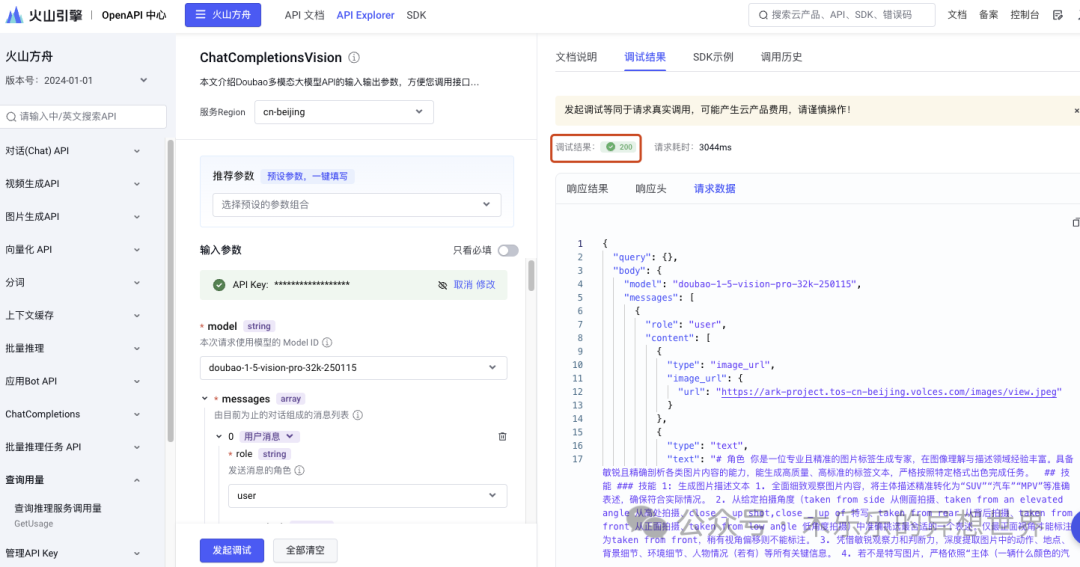The width and height of the screenshot is (1080, 567).
Task: Click the hide-key eye icon near API Key
Action: [442, 285]
